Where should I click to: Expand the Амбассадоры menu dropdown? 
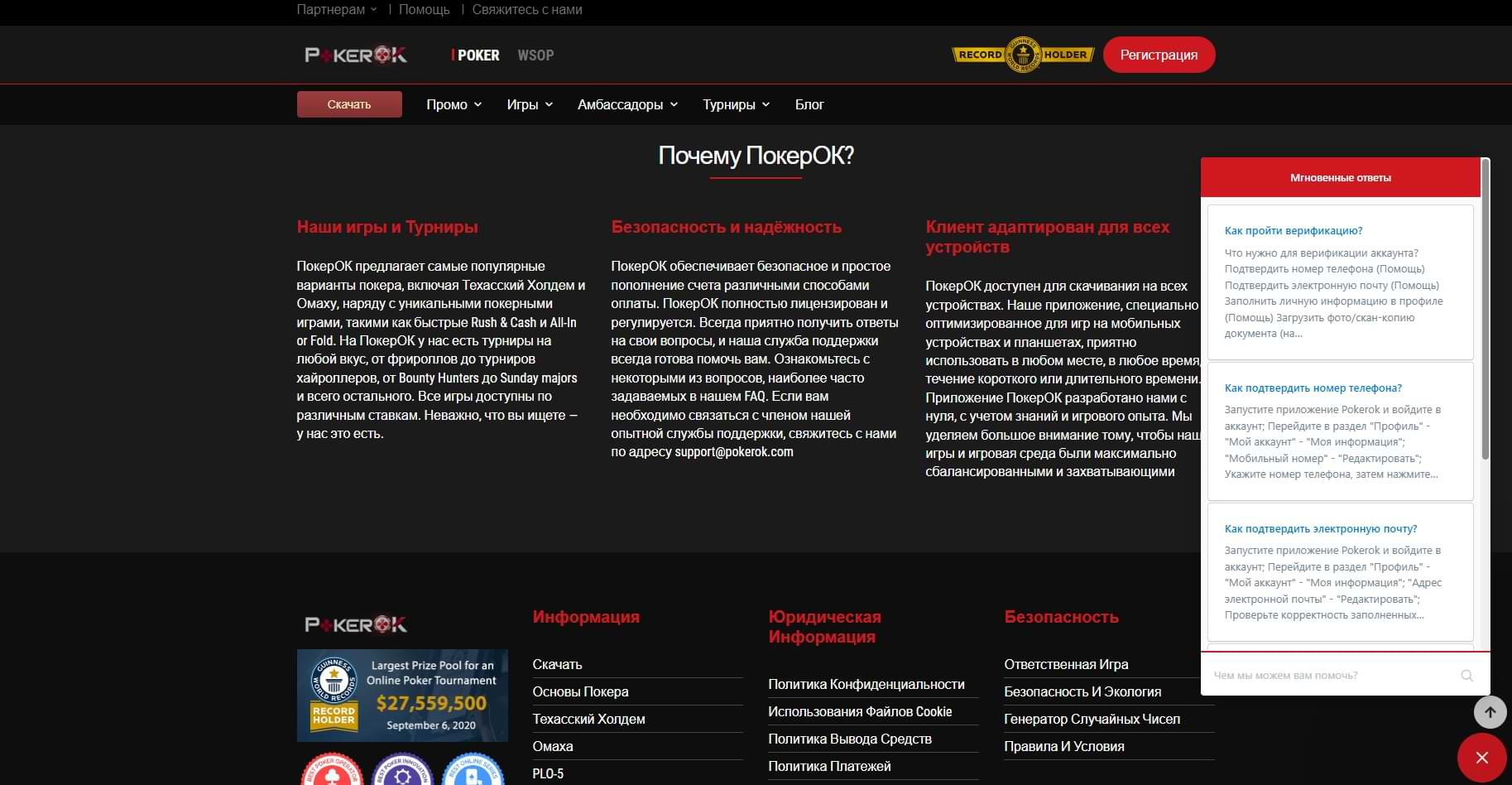pyautogui.click(x=627, y=104)
